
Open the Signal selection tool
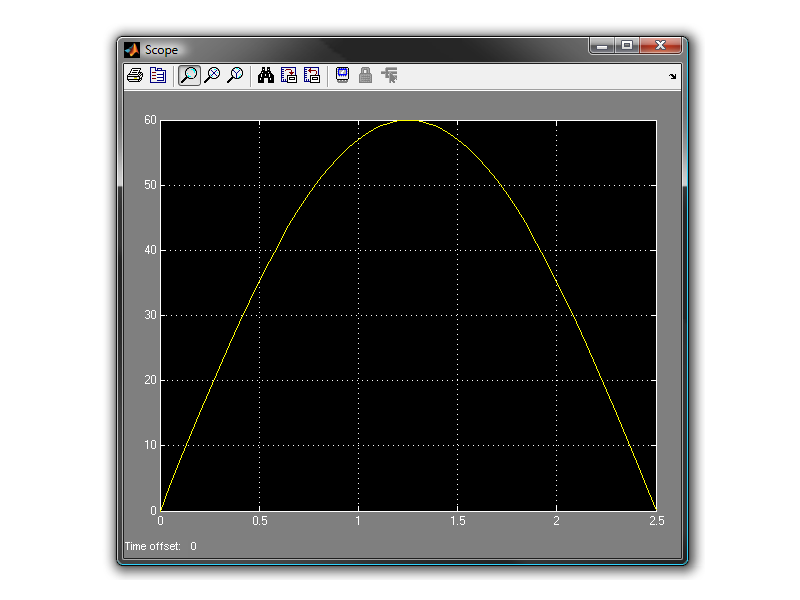[390, 76]
